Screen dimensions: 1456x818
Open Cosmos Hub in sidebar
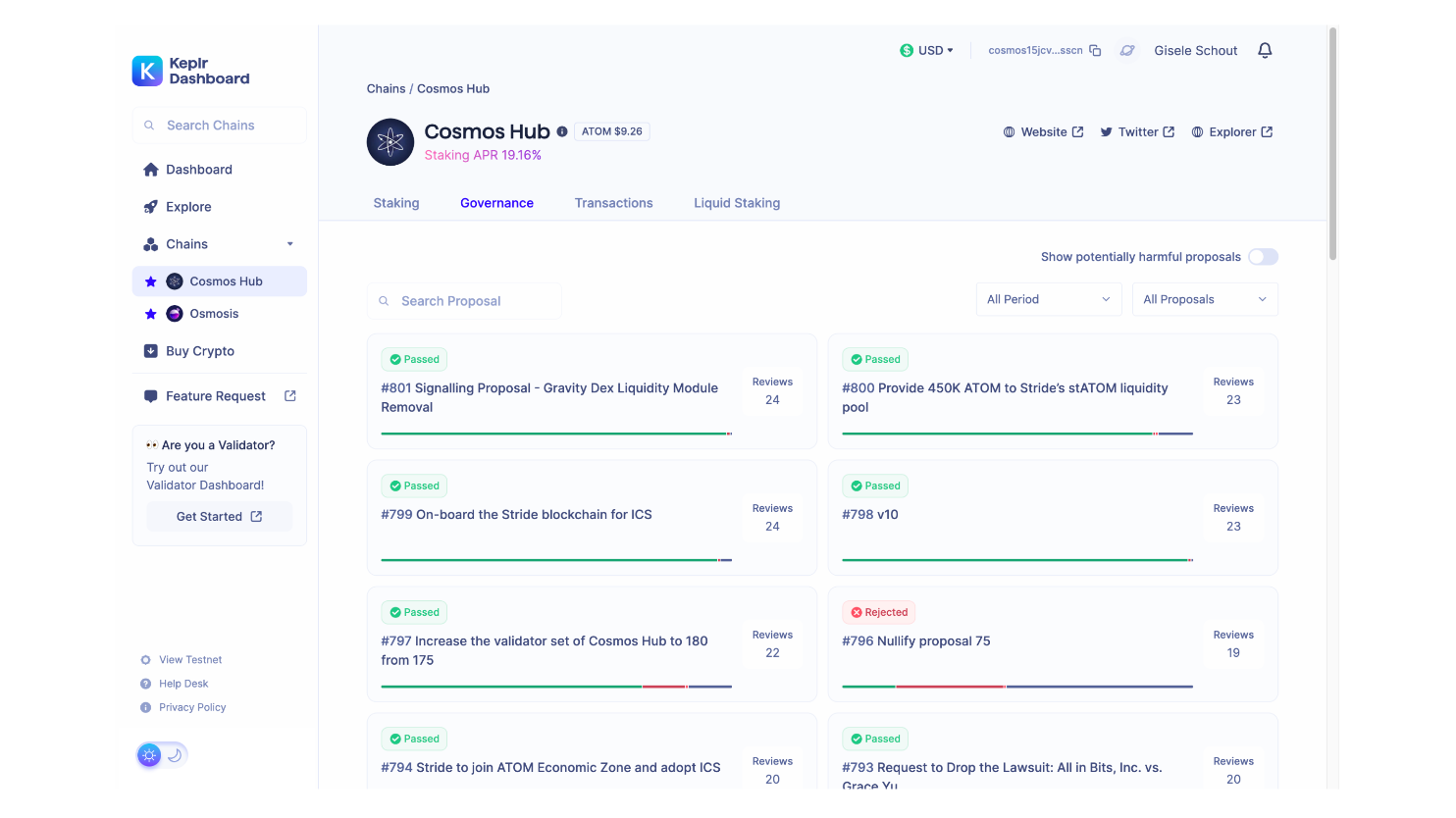coord(220,281)
